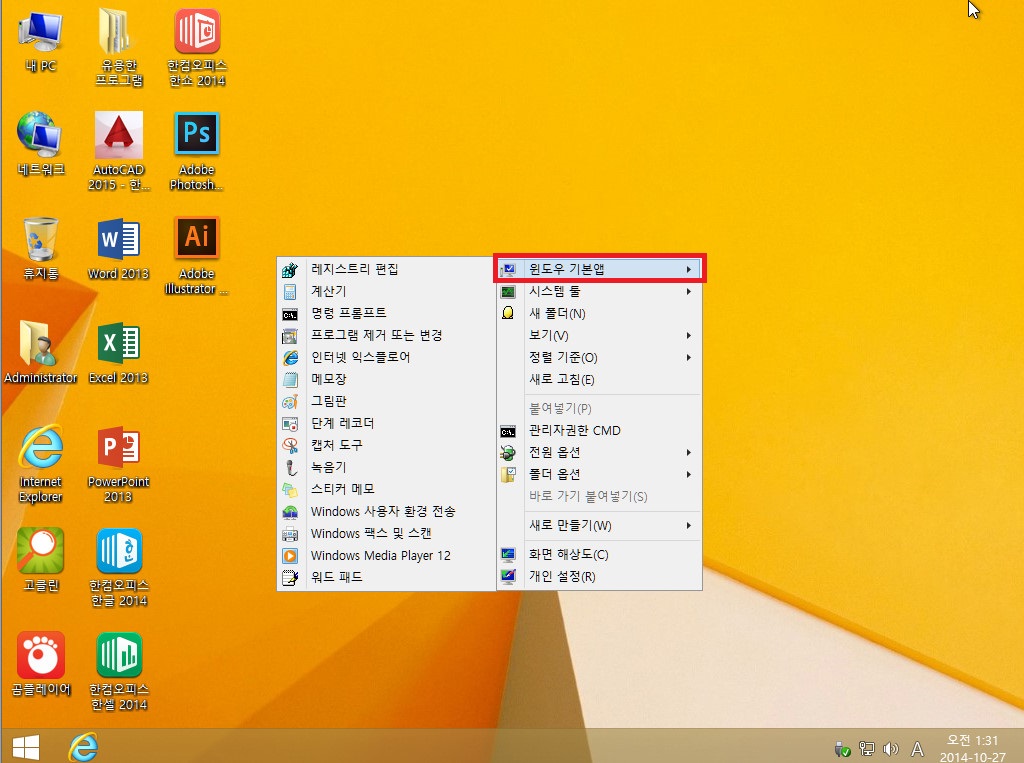Choose 프로그램 제거 또는 변경
This screenshot has height=763, width=1024.
[387, 336]
